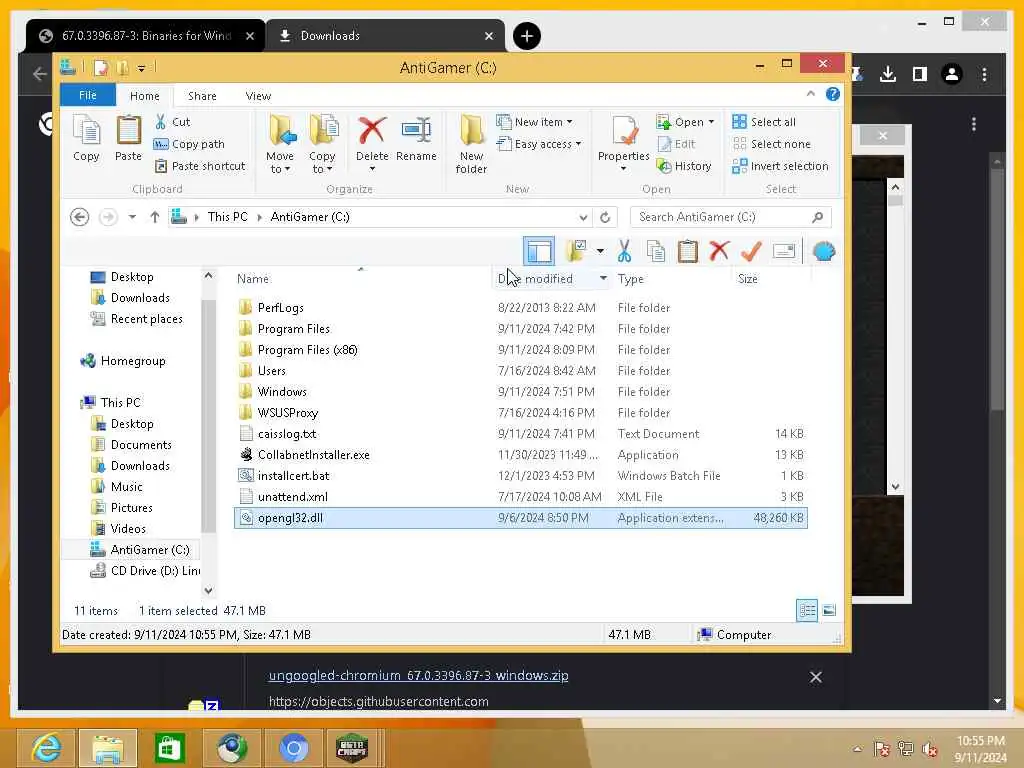Click the blue shell globe icon in toolbar
1024x768 pixels.
[824, 251]
